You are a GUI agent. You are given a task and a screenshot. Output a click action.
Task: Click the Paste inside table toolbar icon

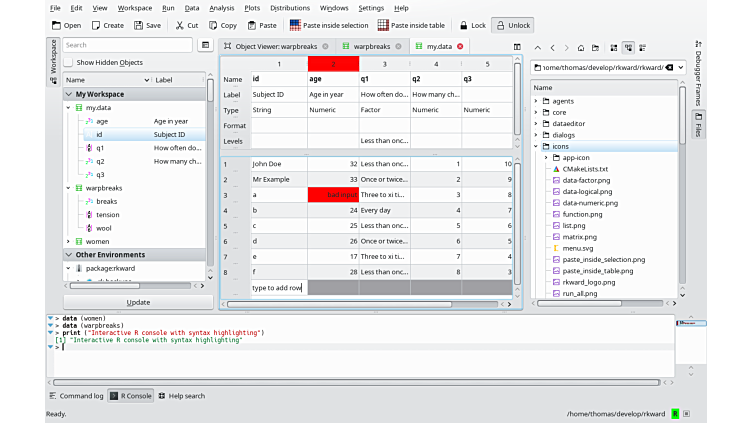[x=383, y=25]
